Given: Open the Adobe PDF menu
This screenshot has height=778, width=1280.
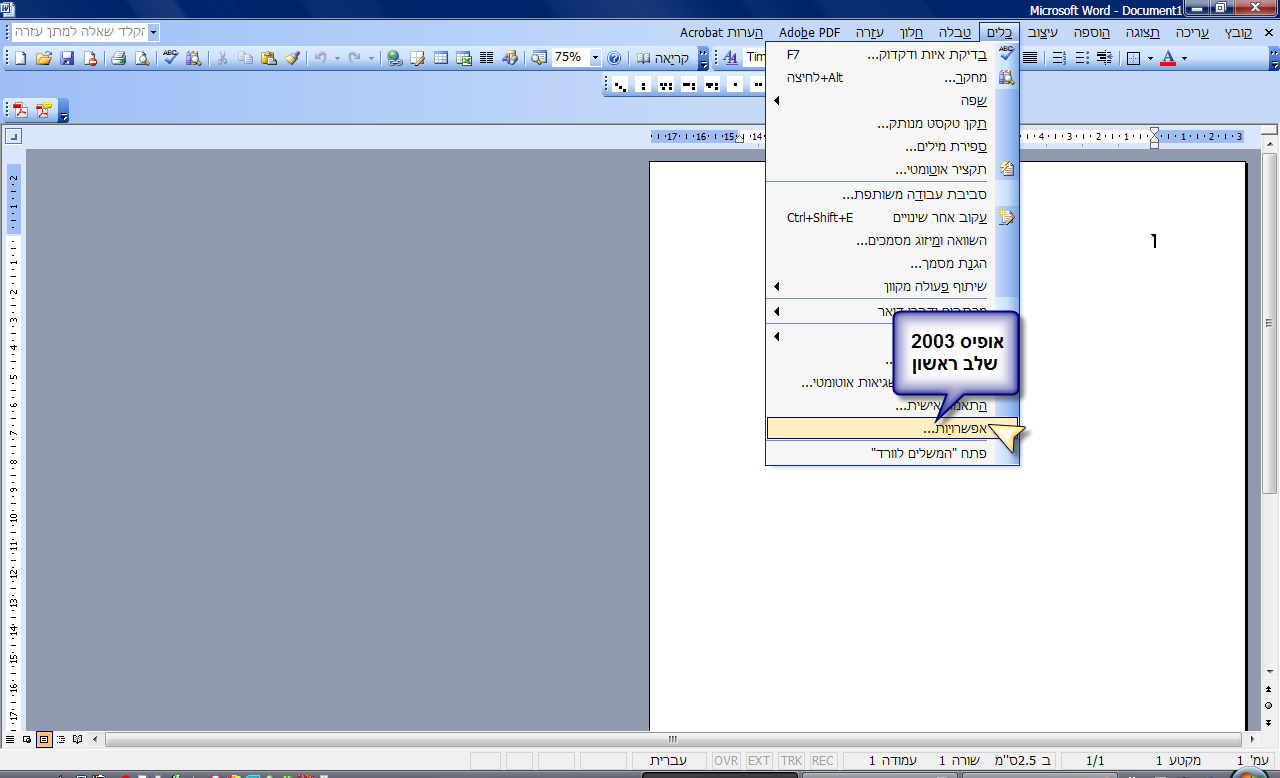Looking at the screenshot, I should [x=809, y=32].
